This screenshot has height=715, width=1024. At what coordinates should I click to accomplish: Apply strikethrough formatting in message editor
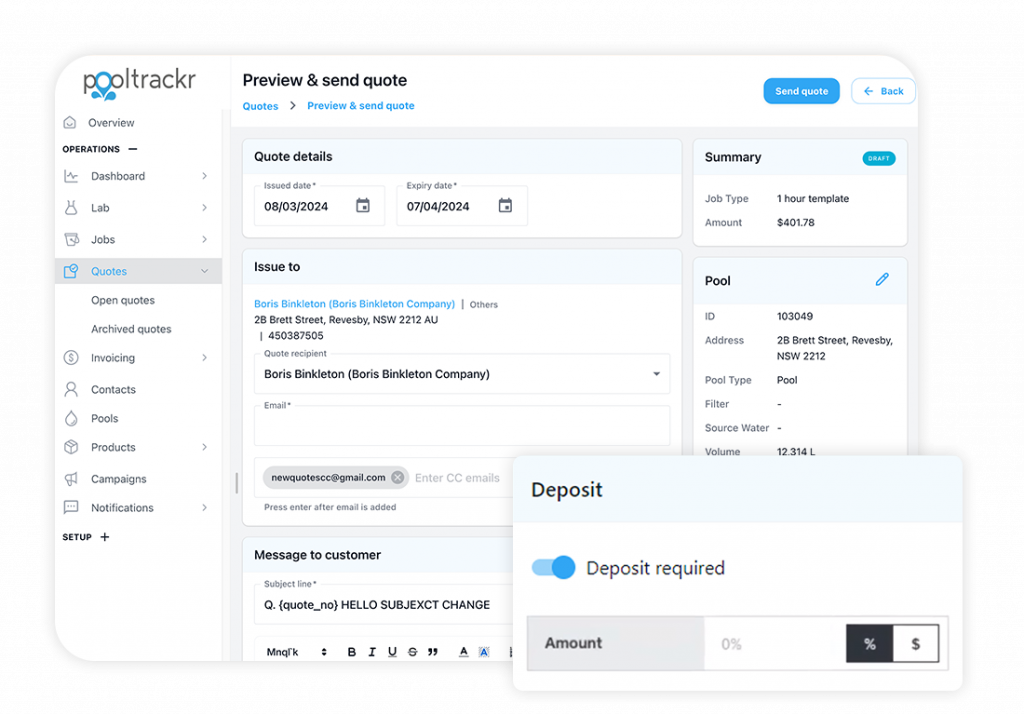click(412, 652)
